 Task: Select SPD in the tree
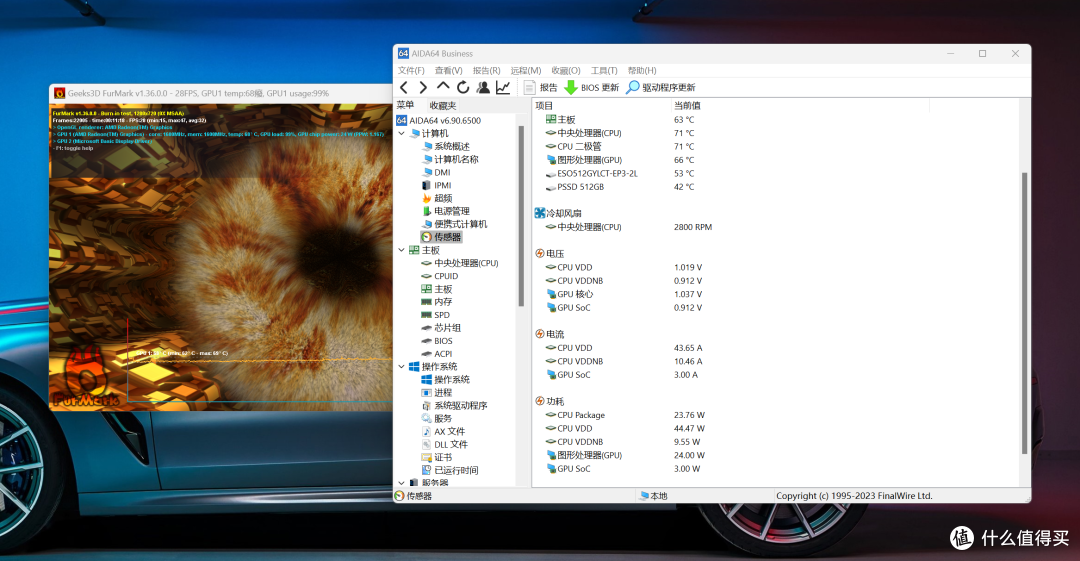click(x=435, y=315)
